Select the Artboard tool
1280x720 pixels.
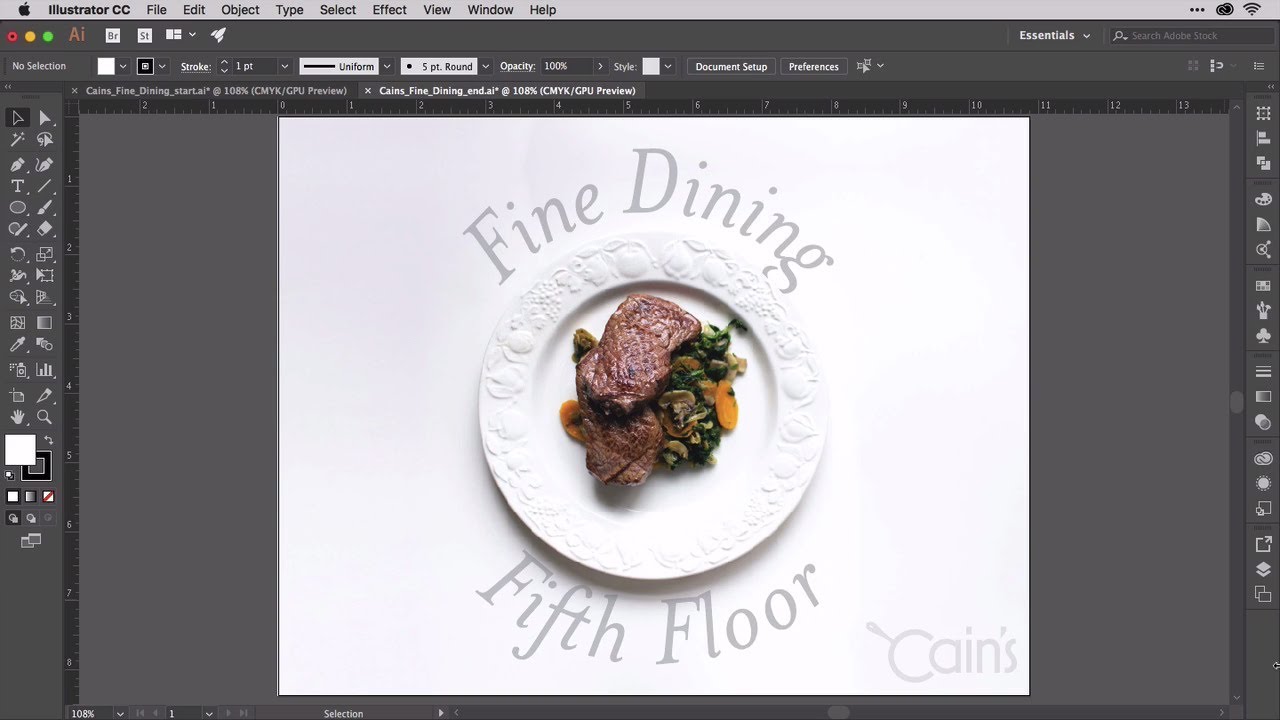pos(17,396)
